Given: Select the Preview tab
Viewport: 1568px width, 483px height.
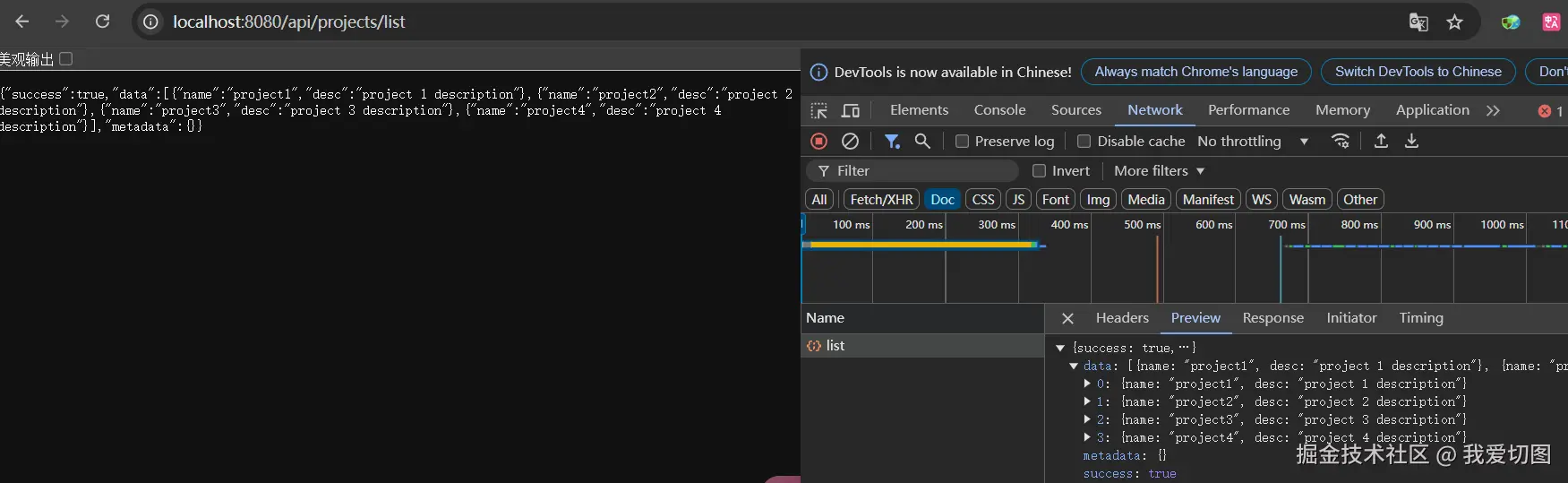Looking at the screenshot, I should coord(1195,318).
